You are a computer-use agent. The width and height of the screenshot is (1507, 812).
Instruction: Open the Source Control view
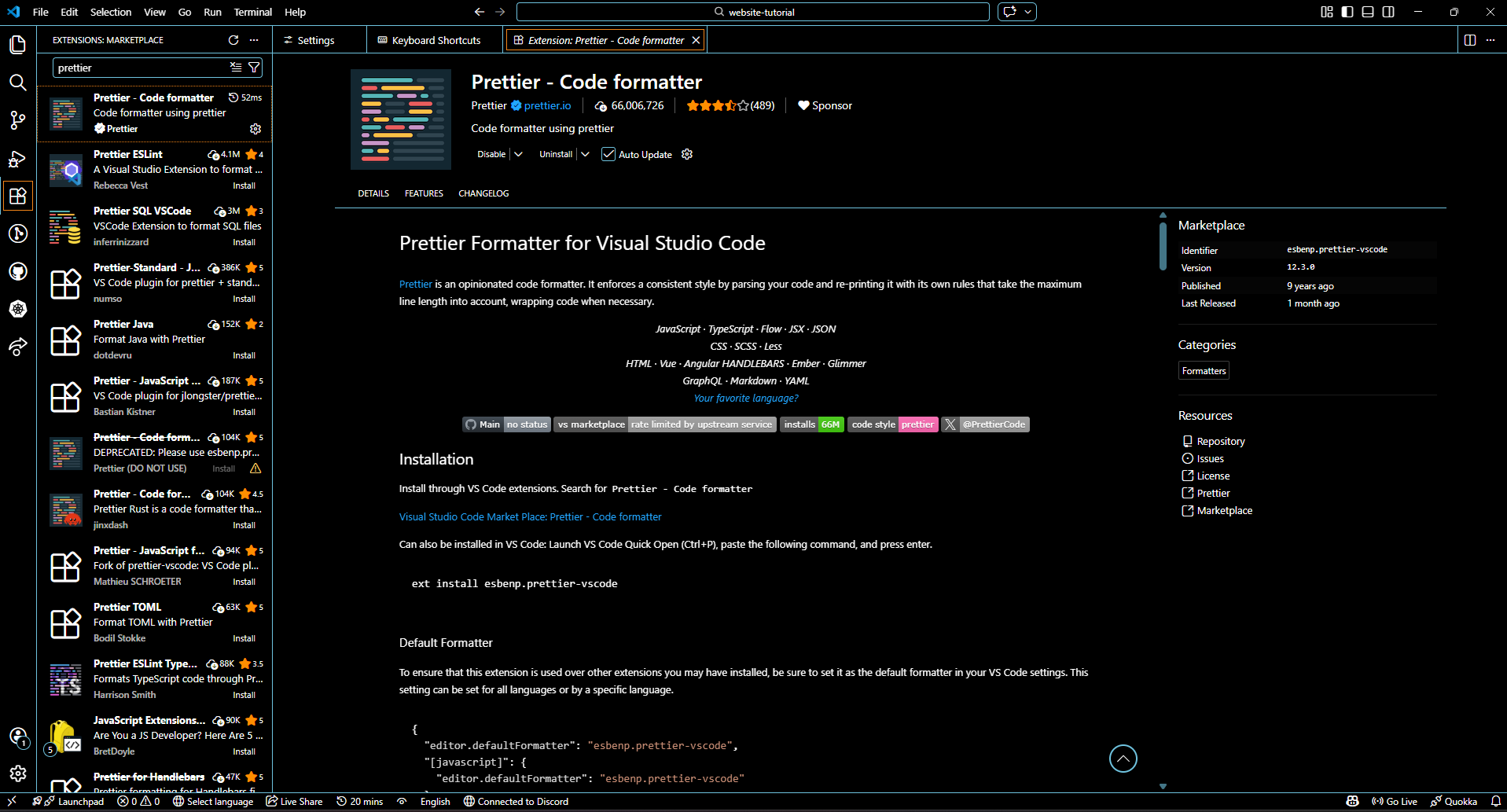click(17, 119)
